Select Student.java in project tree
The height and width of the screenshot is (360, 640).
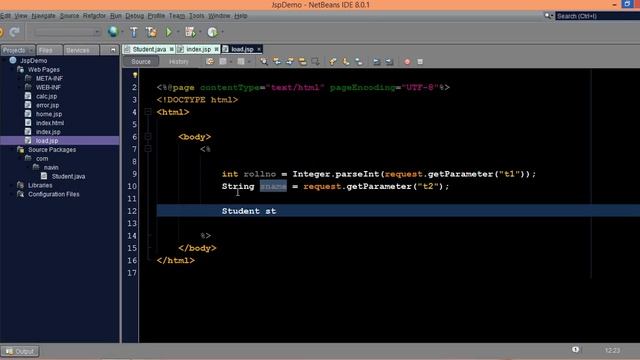[68, 176]
